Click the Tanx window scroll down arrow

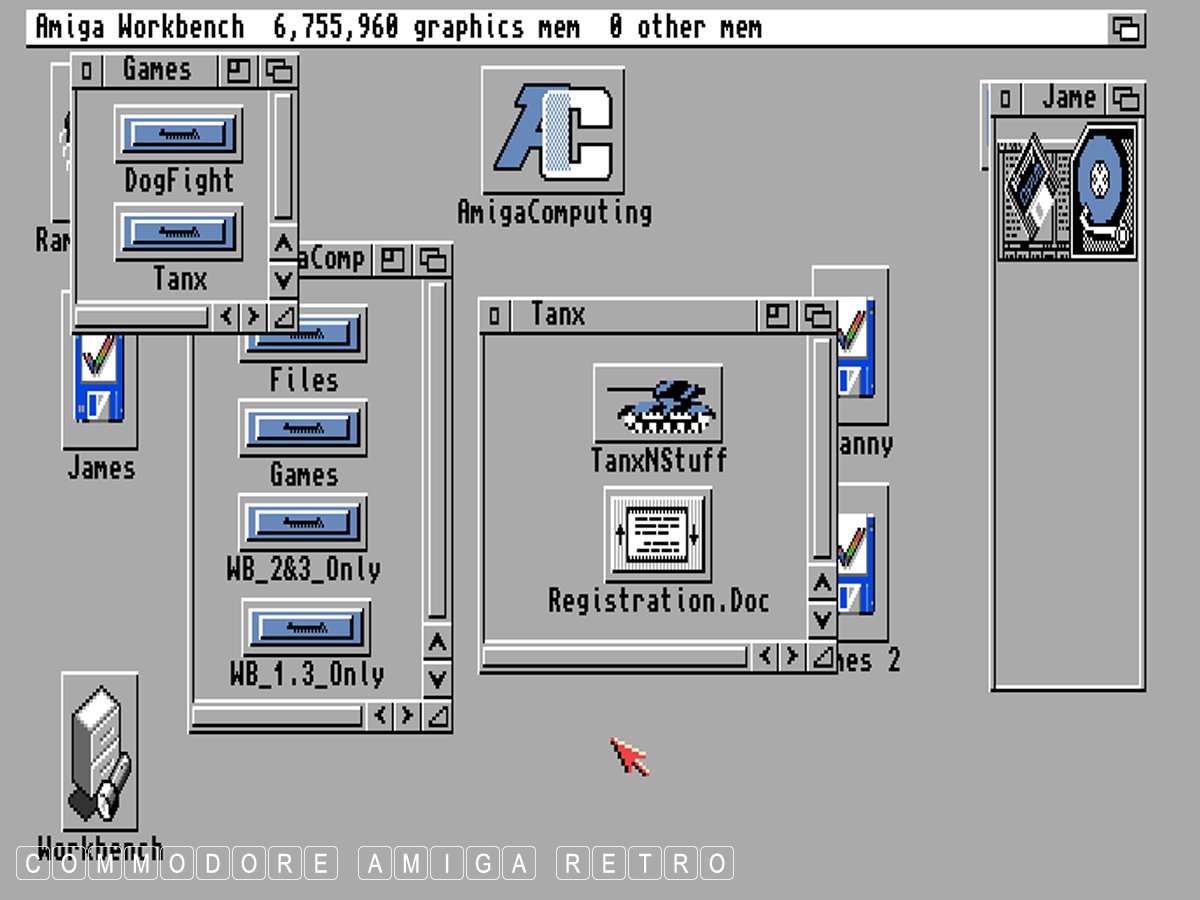822,620
